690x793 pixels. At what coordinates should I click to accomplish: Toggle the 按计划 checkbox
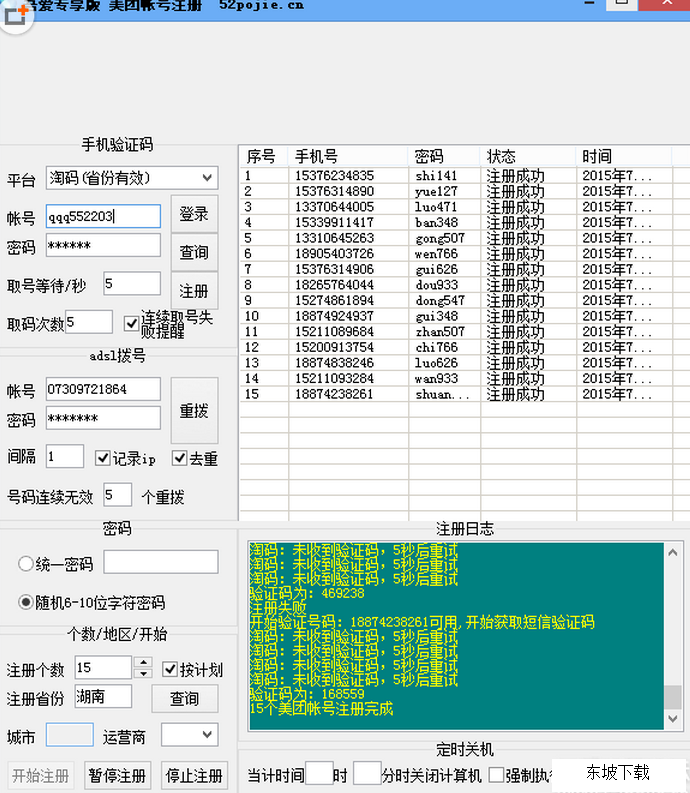171,668
